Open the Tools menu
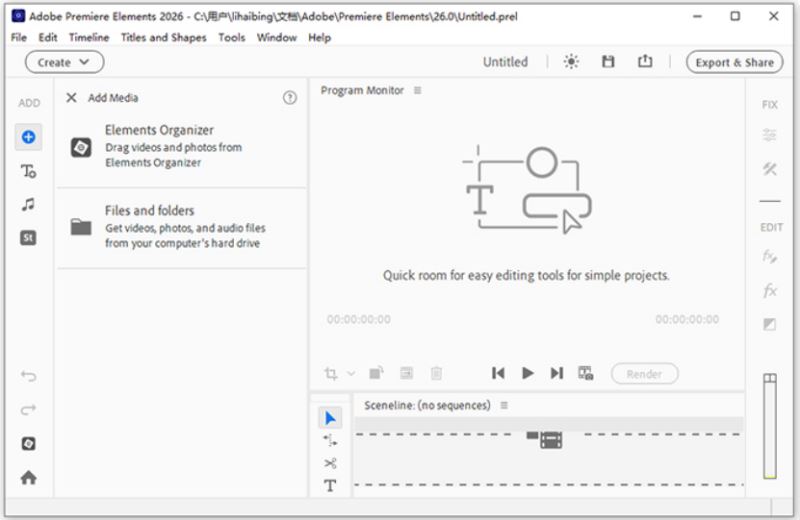Screen dimensions: 800x520 [x=232, y=37]
